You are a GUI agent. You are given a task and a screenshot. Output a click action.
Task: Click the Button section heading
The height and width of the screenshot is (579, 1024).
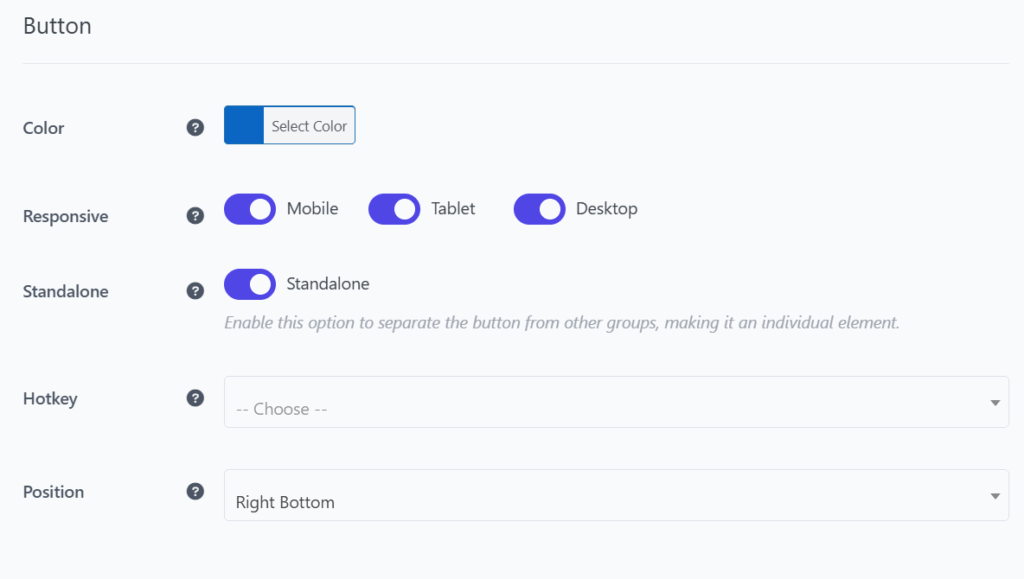(57, 26)
